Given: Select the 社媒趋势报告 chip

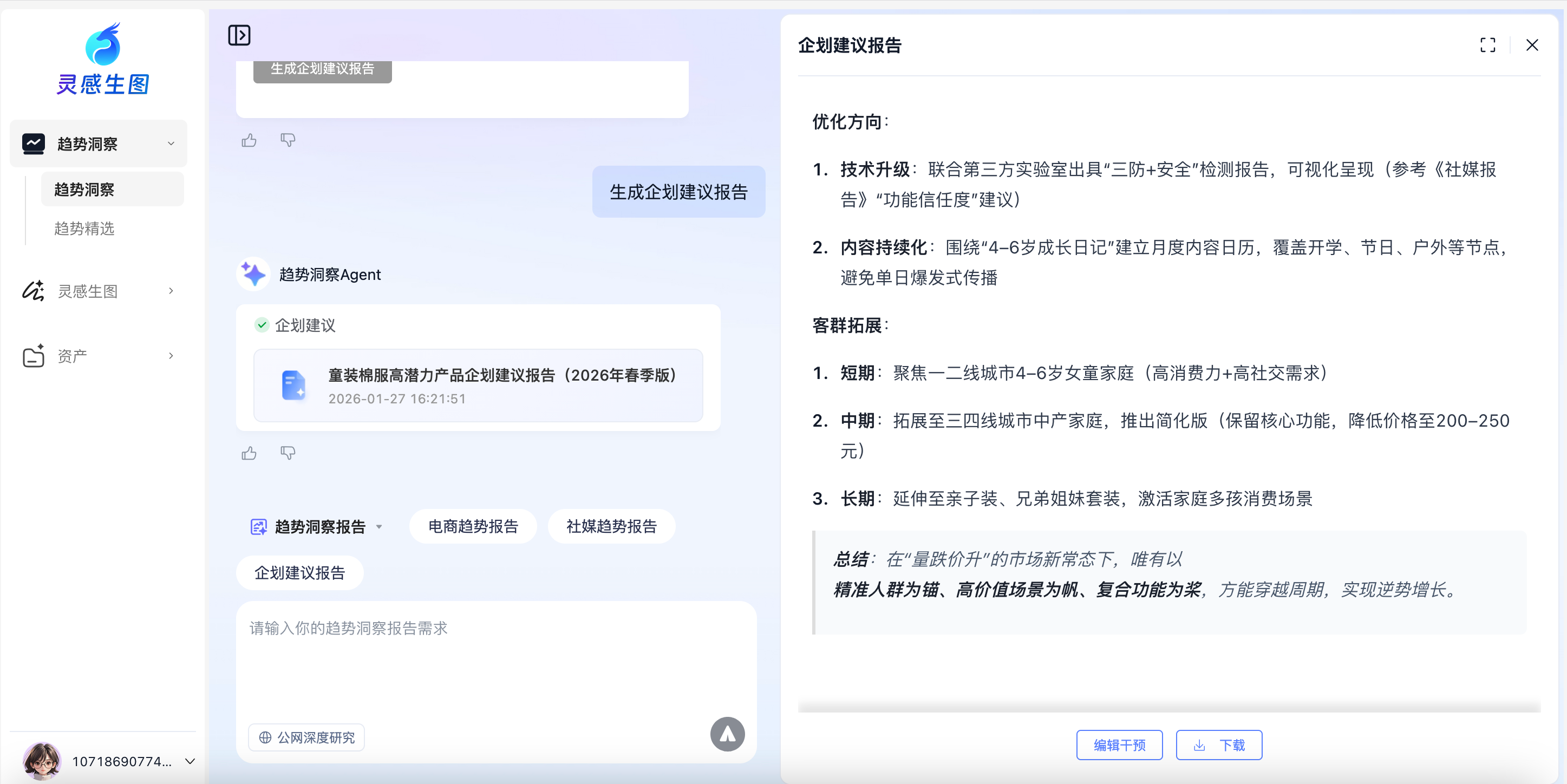Looking at the screenshot, I should [611, 526].
